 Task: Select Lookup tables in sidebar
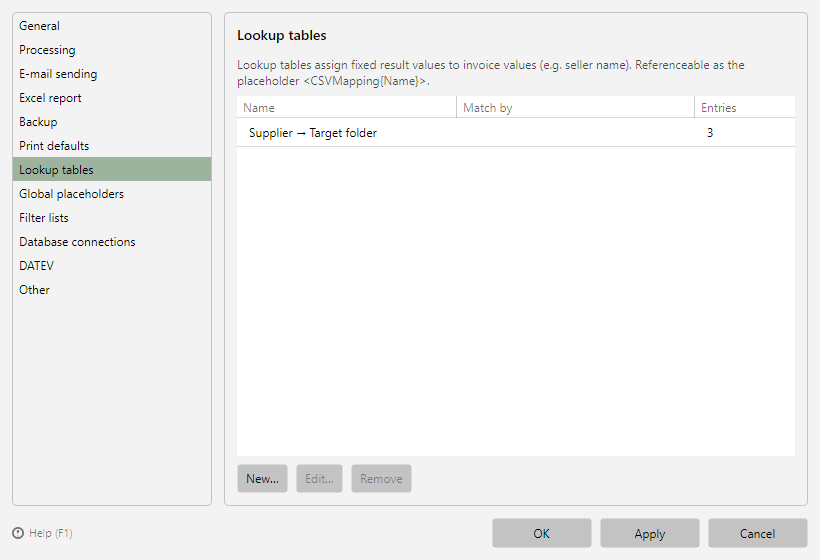pyautogui.click(x=112, y=169)
